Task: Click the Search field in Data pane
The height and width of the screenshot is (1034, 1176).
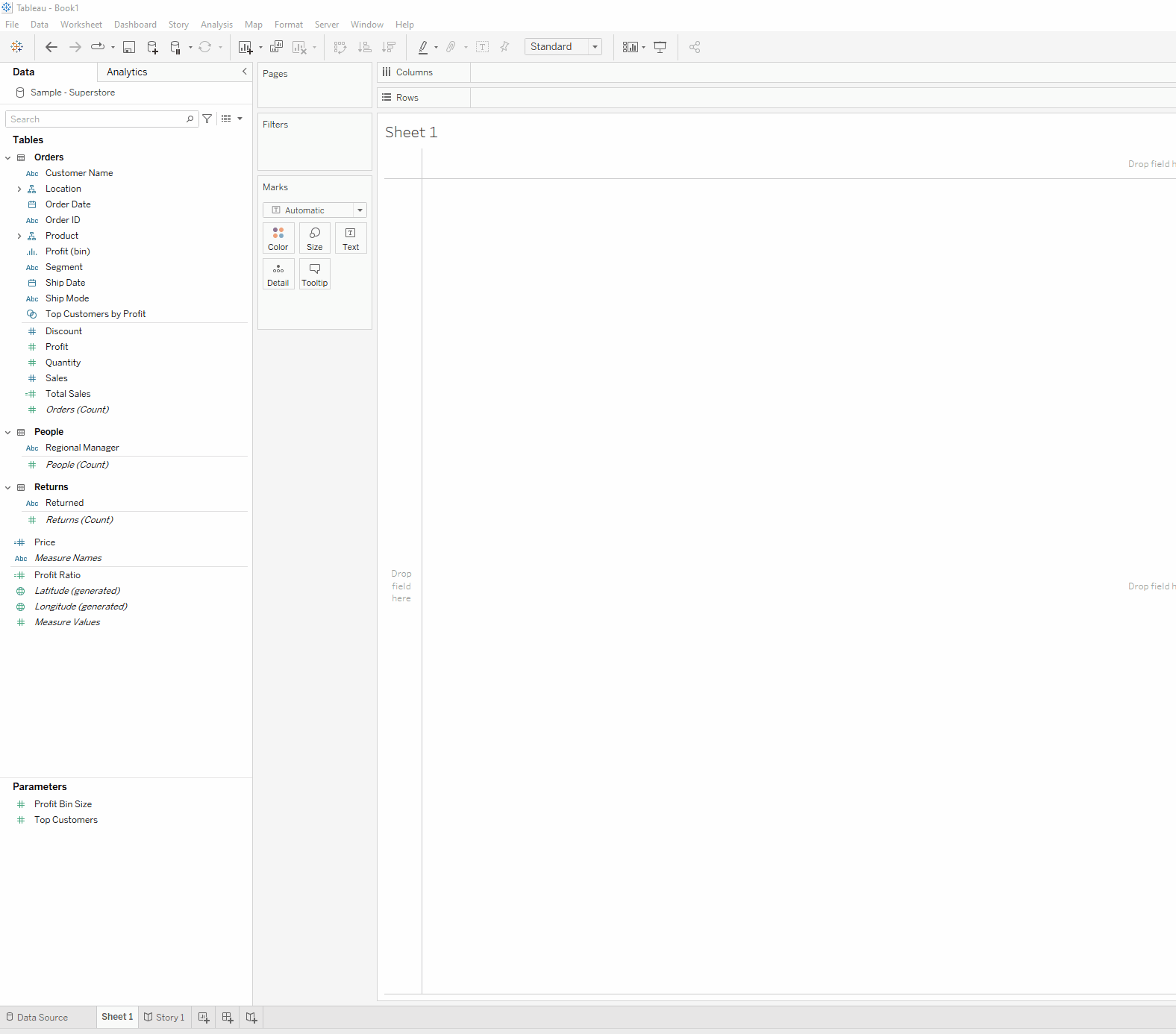Action: [x=96, y=119]
